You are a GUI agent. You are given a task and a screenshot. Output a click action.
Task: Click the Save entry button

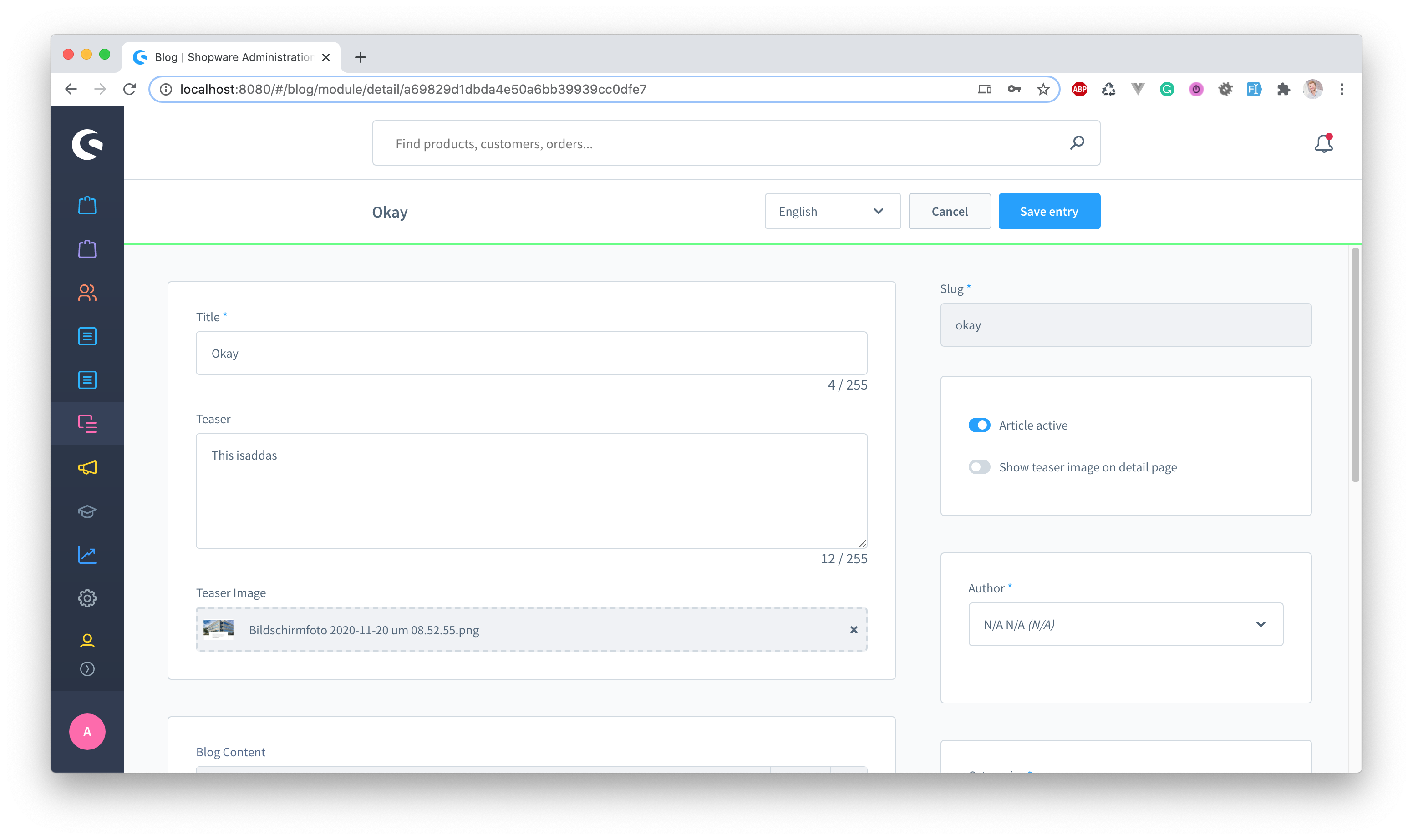1049,211
